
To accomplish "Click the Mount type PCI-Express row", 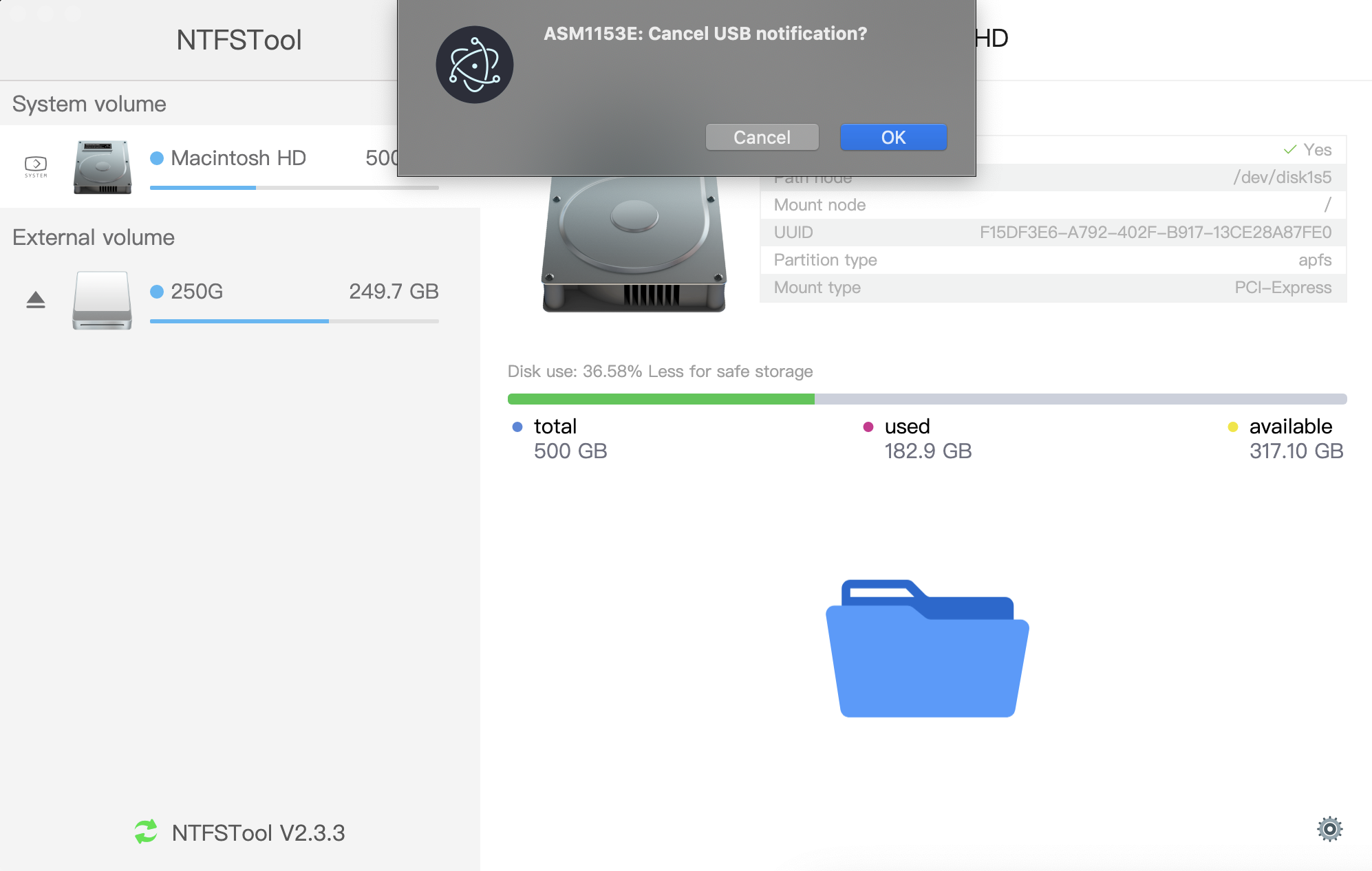I will pyautogui.click(x=1053, y=288).
